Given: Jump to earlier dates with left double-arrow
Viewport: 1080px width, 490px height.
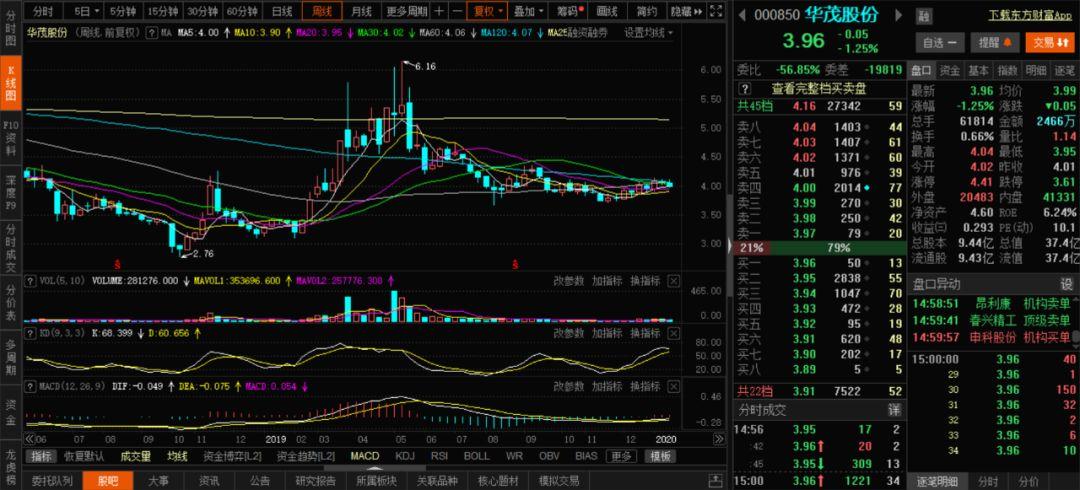Looking at the screenshot, I should tap(30, 439).
